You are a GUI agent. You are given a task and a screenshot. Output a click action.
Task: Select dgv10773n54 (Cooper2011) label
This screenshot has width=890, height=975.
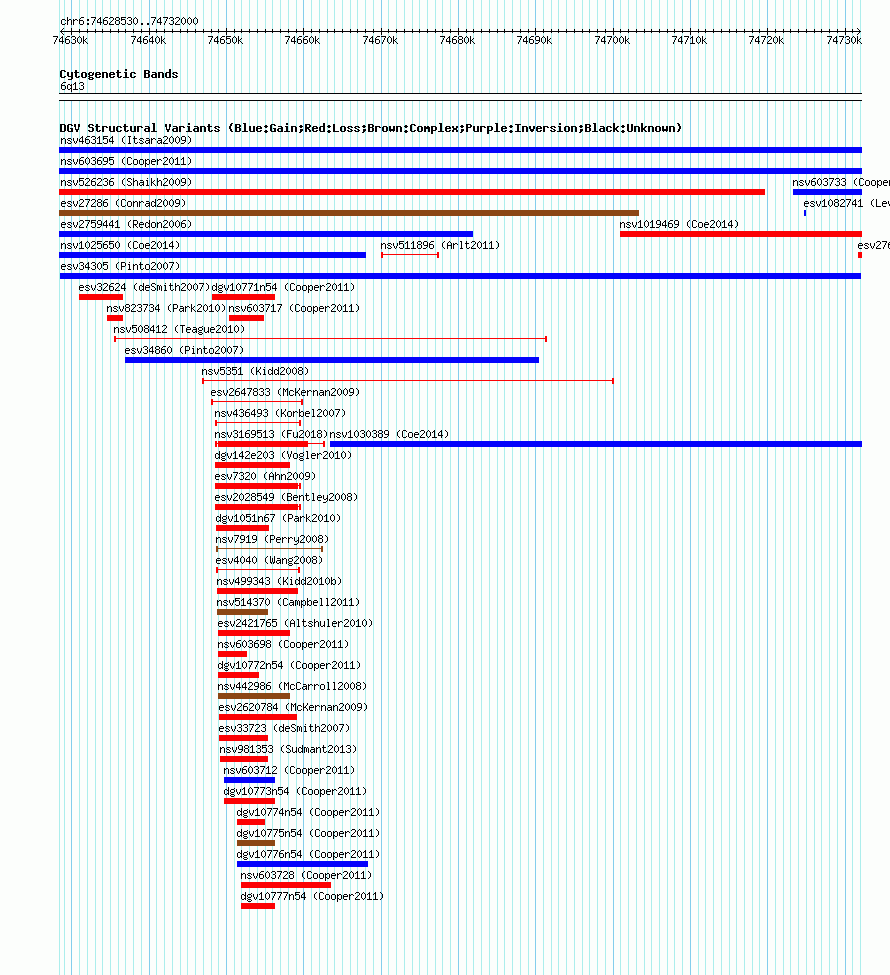295,792
